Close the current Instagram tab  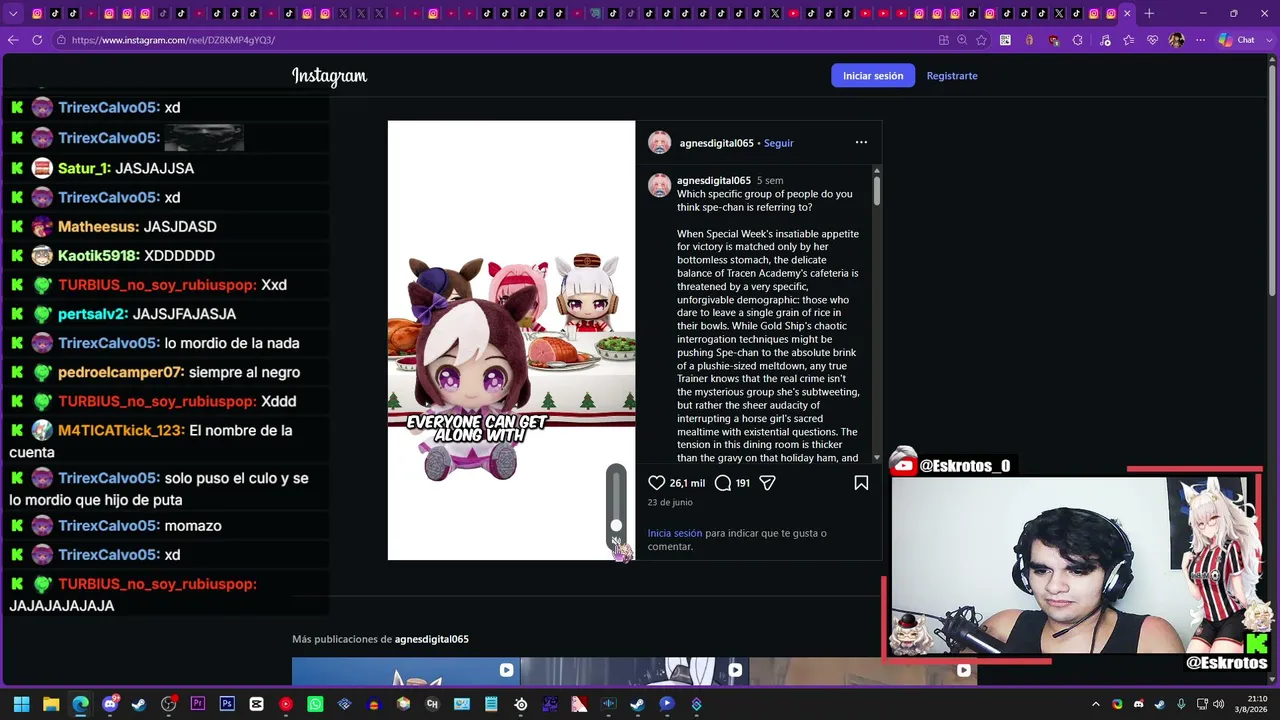pyautogui.click(x=1127, y=13)
